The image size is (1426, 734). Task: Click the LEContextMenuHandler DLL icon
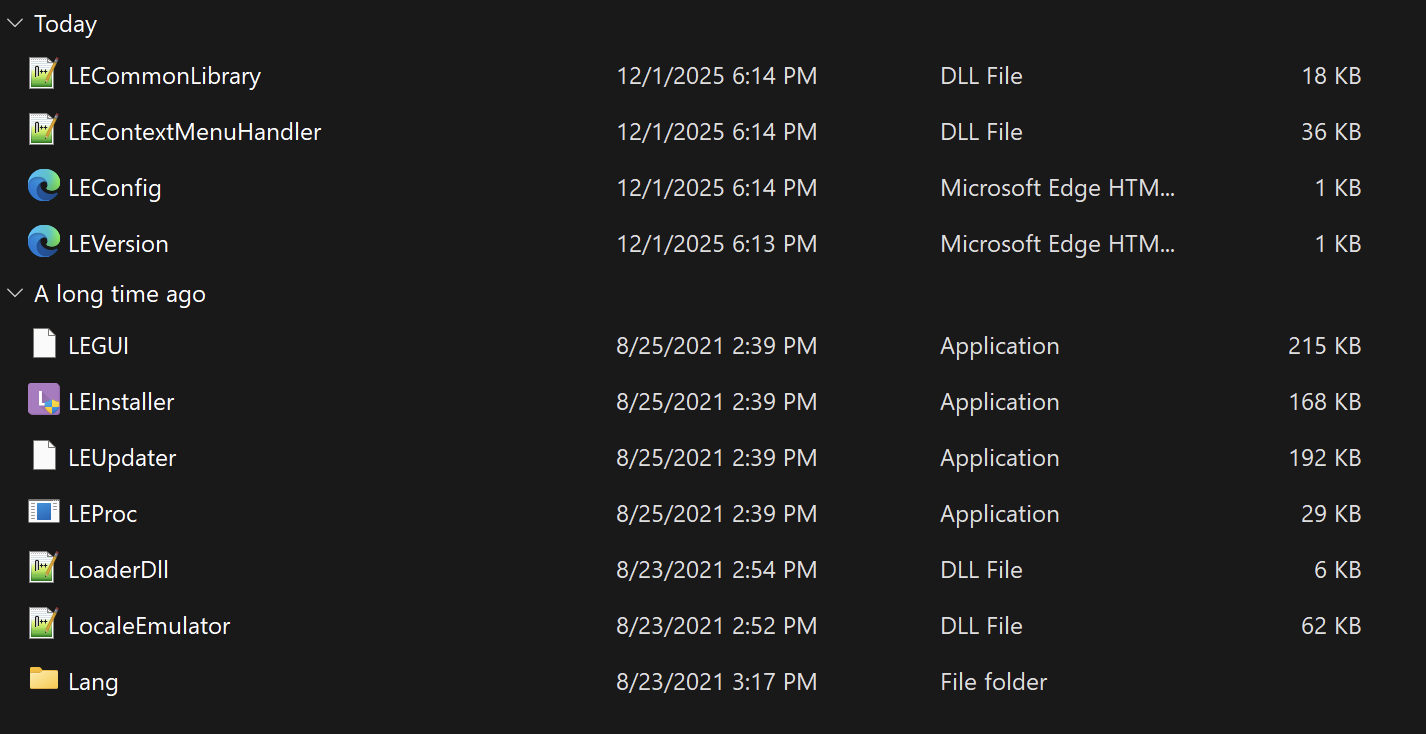(x=43, y=130)
